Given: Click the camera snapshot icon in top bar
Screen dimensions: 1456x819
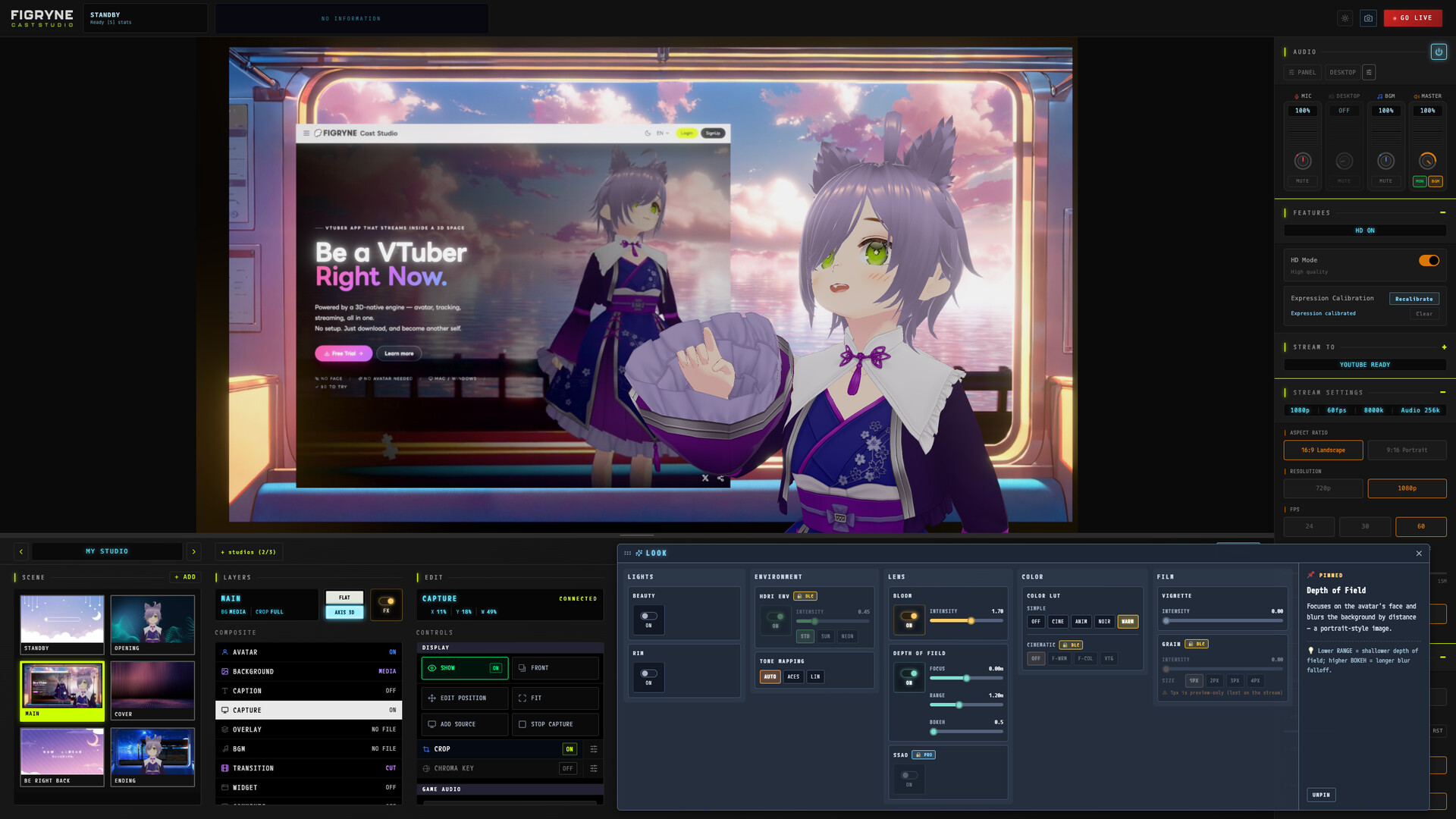Looking at the screenshot, I should 1368,18.
